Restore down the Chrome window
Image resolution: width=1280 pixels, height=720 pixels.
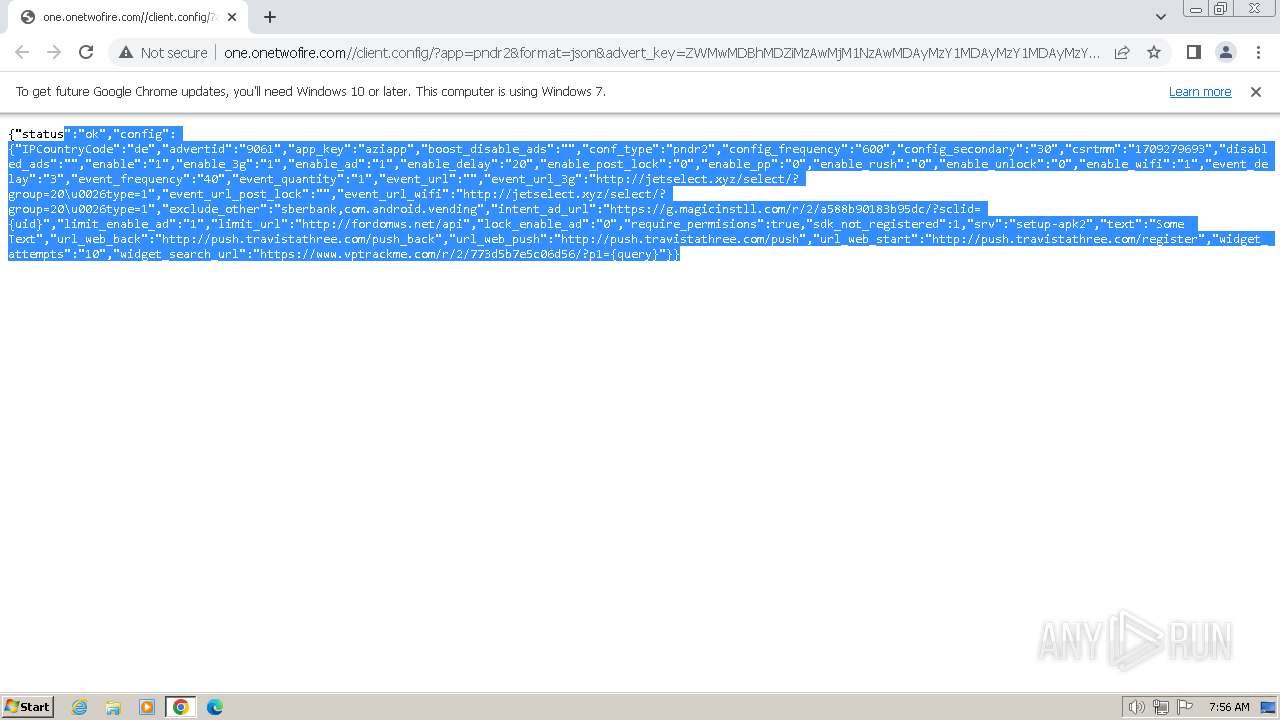point(1221,9)
